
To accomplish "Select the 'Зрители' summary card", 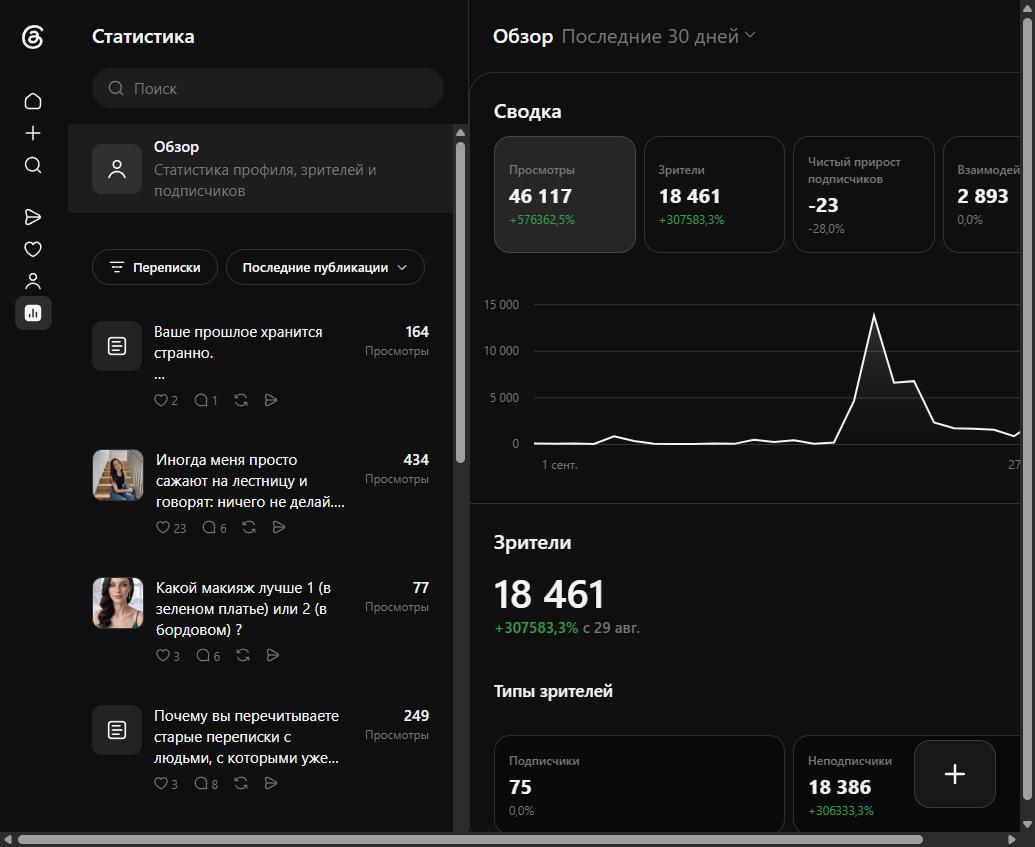I will [714, 194].
